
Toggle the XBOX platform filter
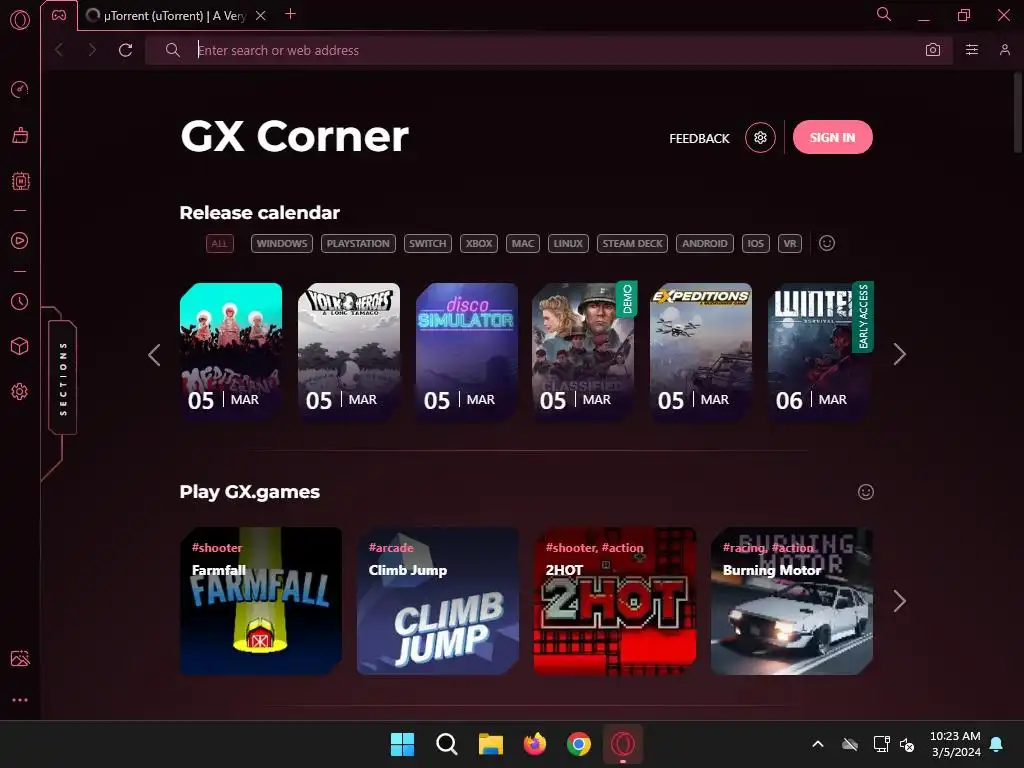(x=479, y=244)
